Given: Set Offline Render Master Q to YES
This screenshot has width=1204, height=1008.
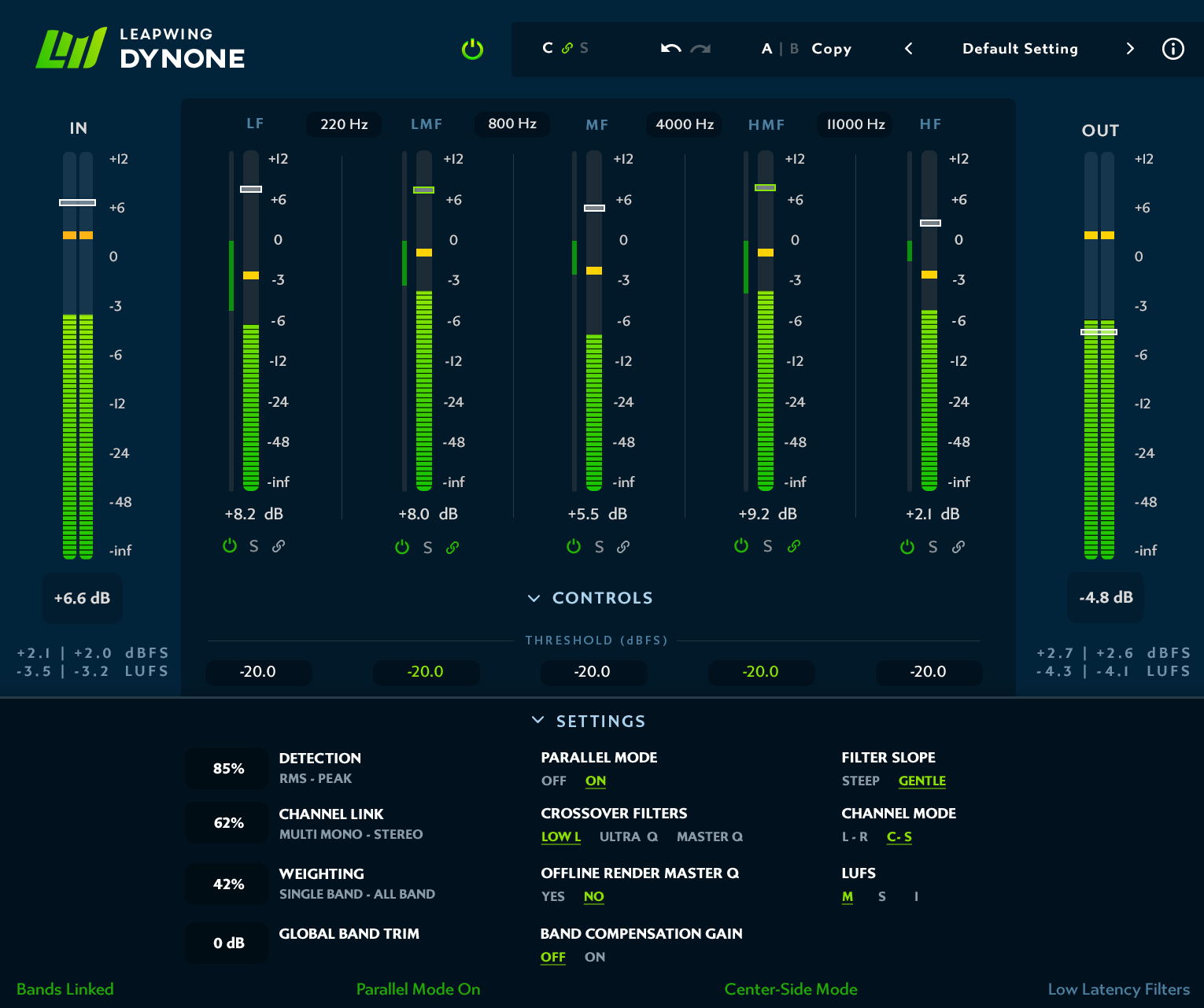Looking at the screenshot, I should (x=552, y=896).
